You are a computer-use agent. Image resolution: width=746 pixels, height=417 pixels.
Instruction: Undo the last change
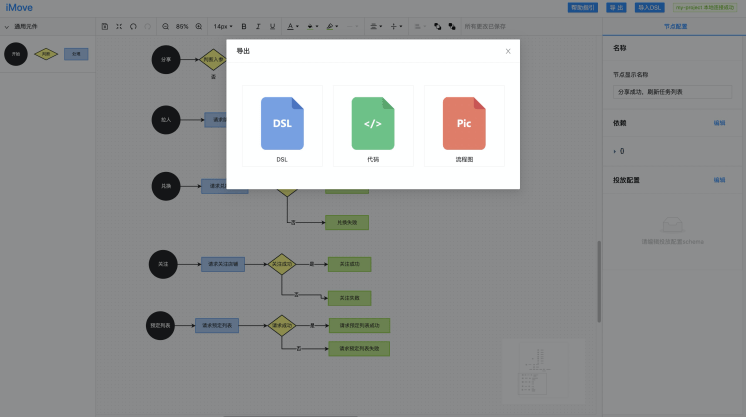pos(133,27)
